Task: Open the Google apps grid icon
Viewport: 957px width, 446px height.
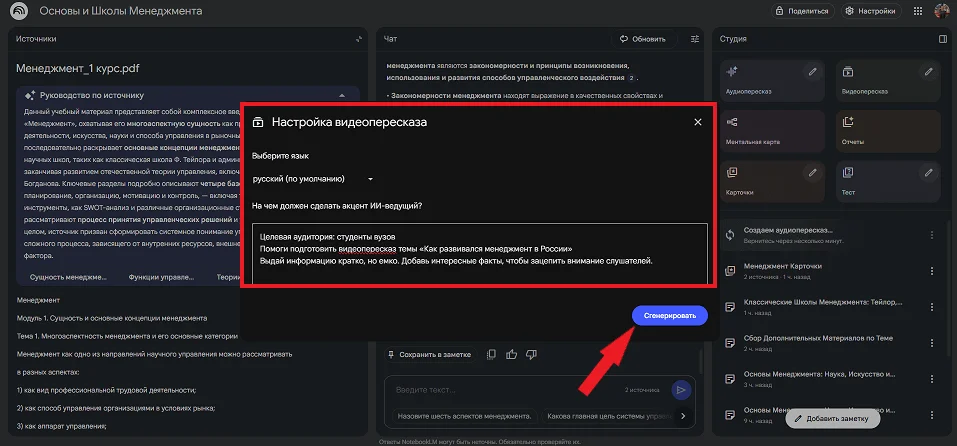Action: coord(918,11)
